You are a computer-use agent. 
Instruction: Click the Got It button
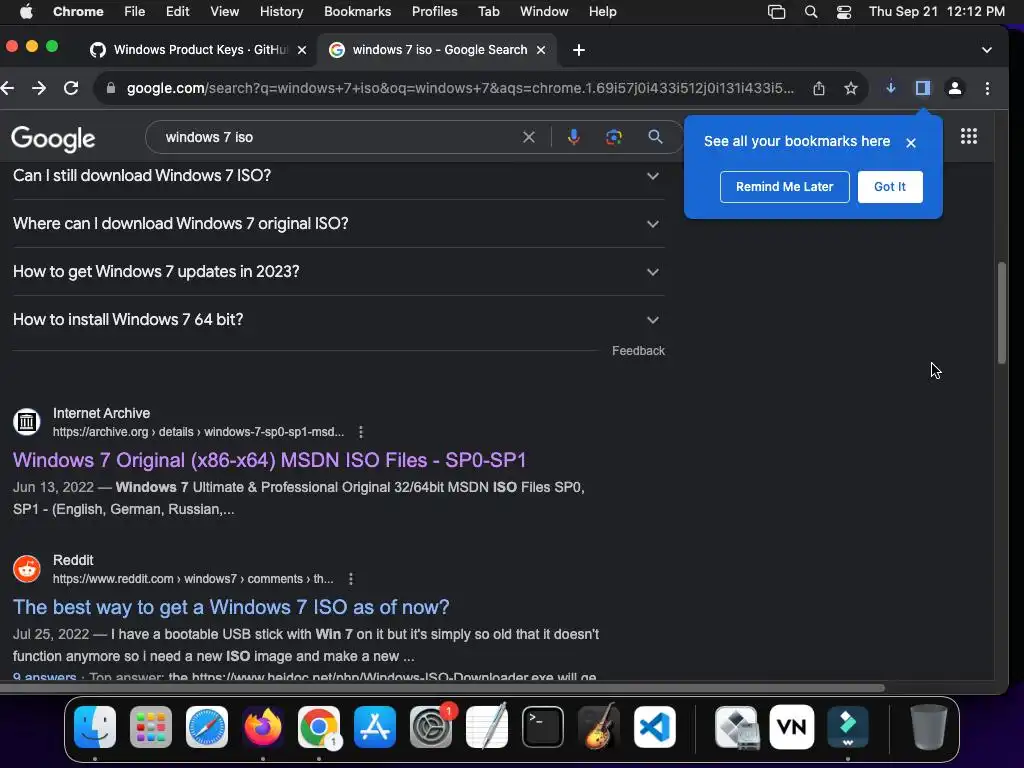point(889,187)
